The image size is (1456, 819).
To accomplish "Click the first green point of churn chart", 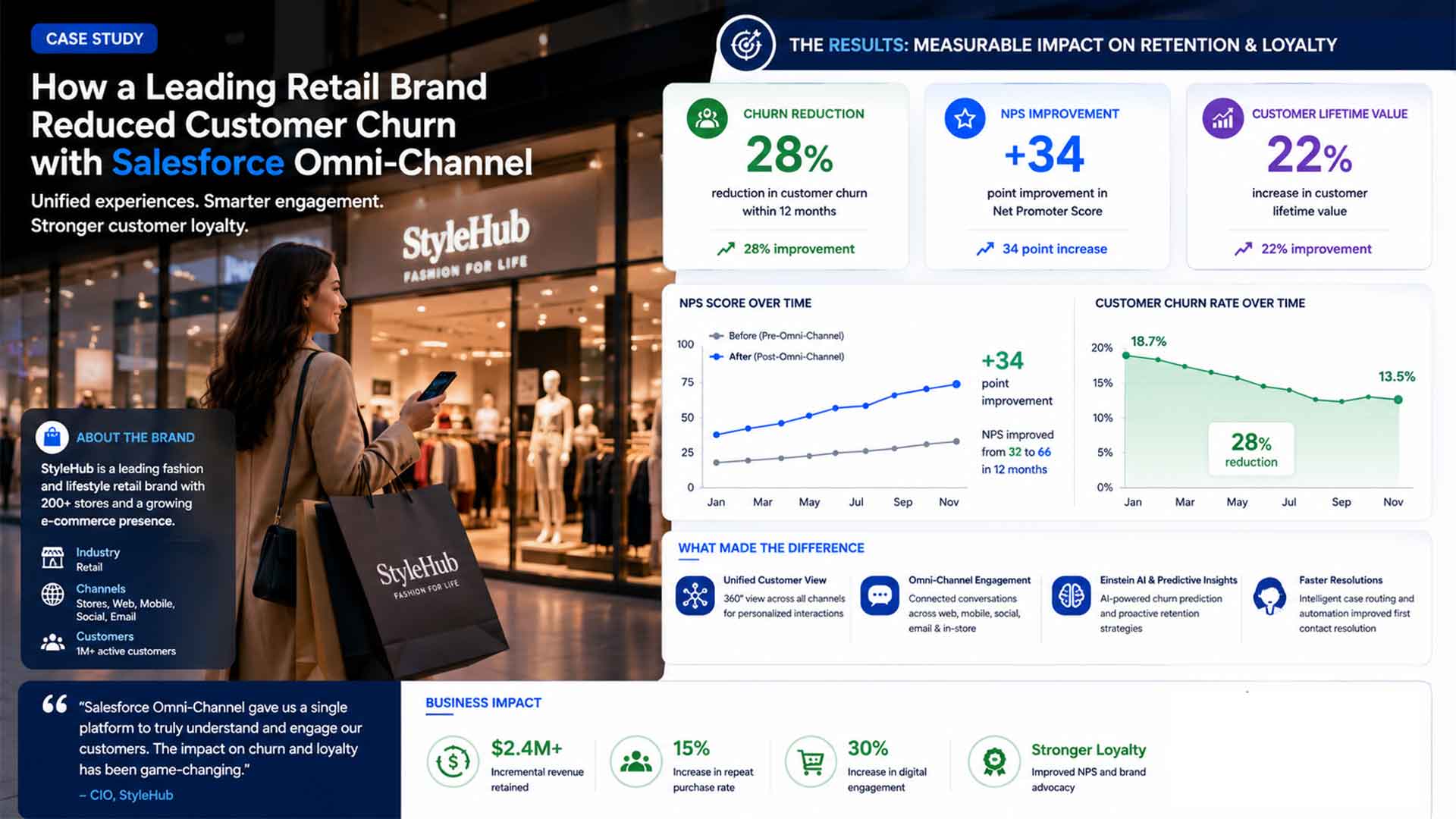I will pos(1126,355).
